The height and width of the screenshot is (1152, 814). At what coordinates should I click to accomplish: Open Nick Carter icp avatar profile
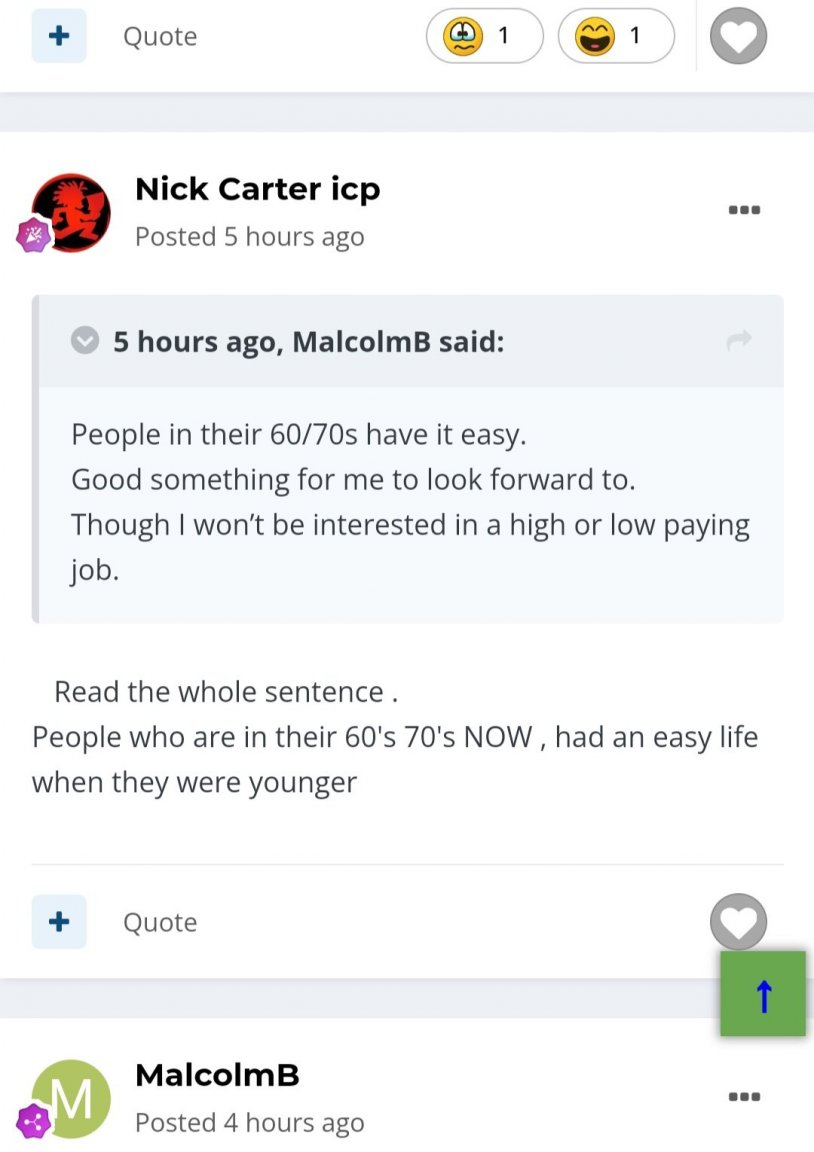click(x=72, y=212)
